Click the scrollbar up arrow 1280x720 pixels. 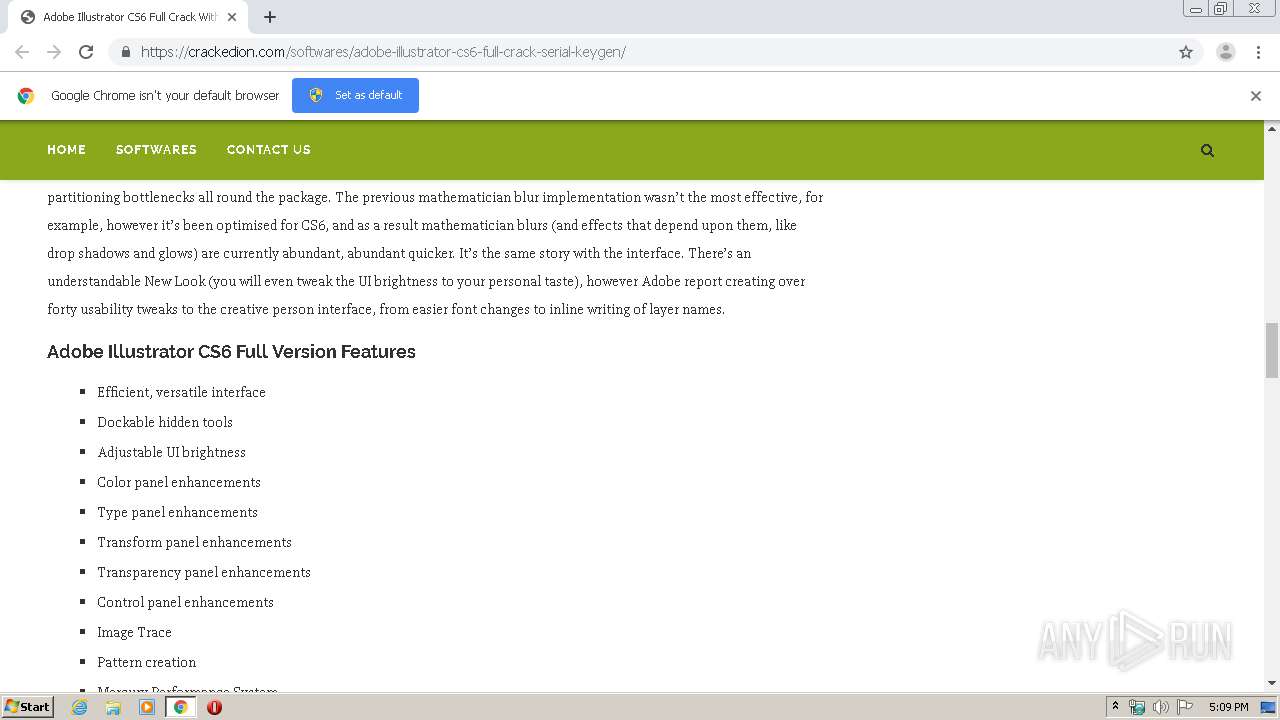[x=1272, y=128]
